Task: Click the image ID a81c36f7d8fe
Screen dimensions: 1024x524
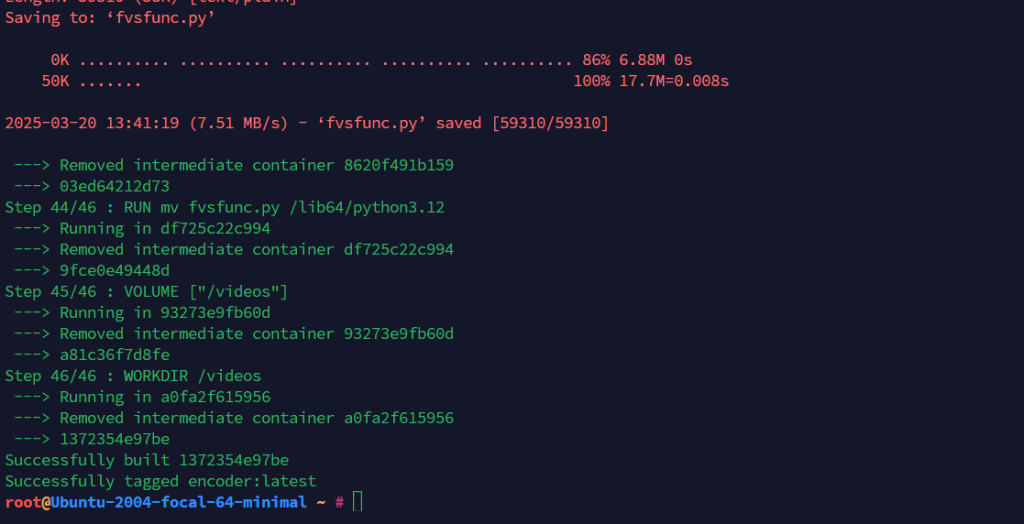Action: [115, 355]
